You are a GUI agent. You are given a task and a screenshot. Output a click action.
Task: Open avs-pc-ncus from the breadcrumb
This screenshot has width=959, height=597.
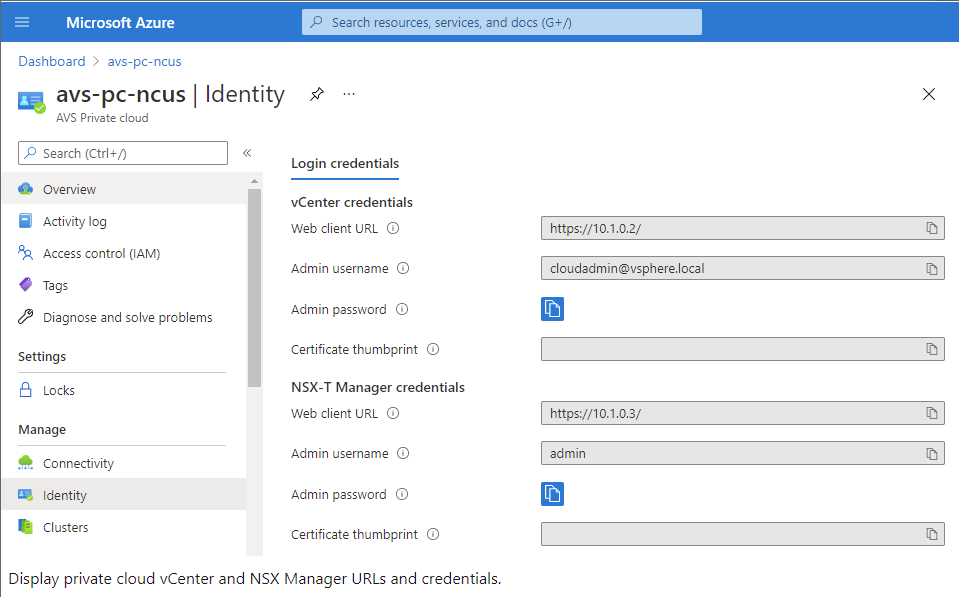pos(144,61)
